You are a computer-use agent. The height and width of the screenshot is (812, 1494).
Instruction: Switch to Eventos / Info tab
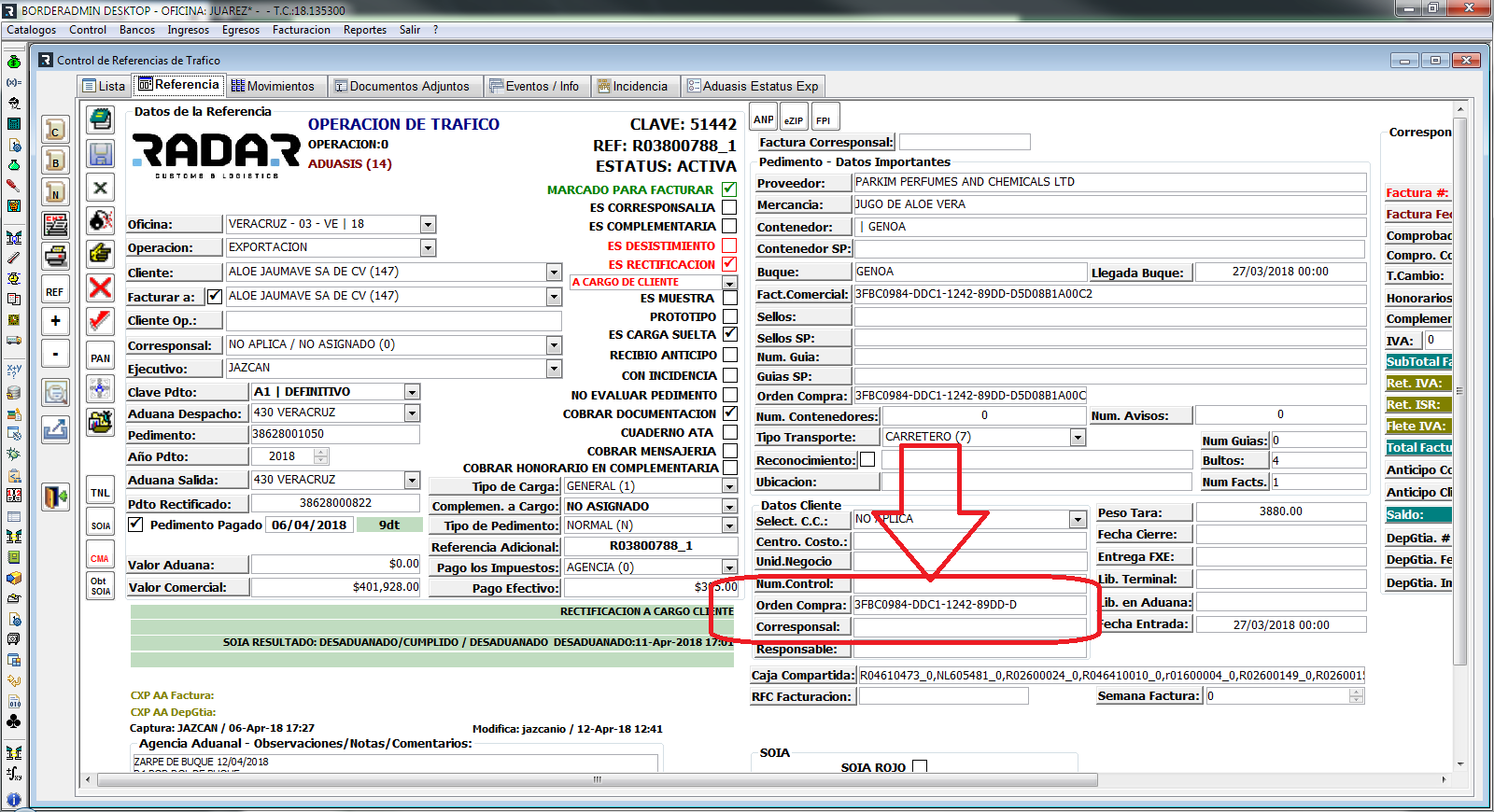pyautogui.click(x=535, y=86)
